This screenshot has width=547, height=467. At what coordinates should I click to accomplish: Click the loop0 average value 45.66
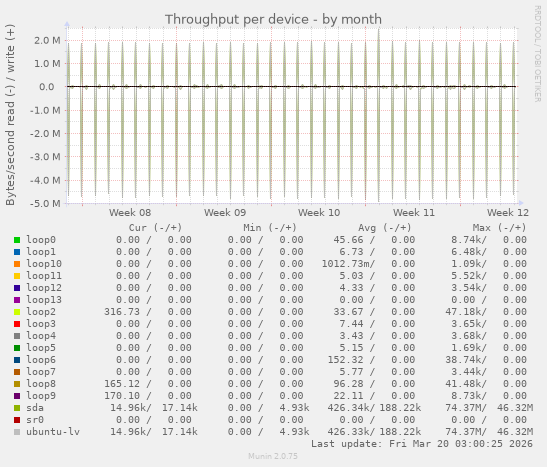tap(348, 240)
